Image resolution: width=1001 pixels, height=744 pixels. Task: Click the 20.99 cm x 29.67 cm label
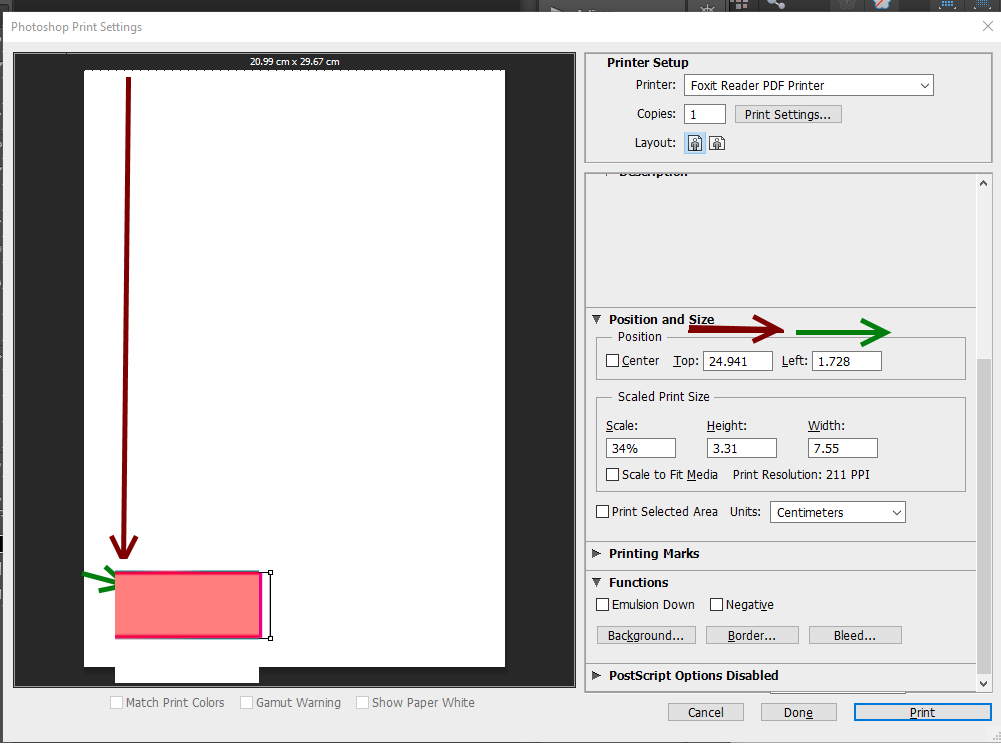tap(294, 62)
